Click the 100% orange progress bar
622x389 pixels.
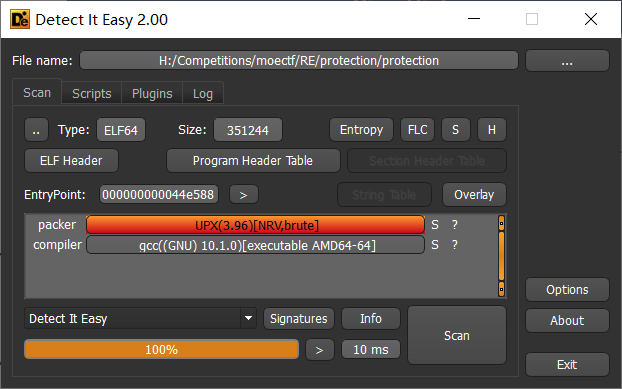coord(161,349)
